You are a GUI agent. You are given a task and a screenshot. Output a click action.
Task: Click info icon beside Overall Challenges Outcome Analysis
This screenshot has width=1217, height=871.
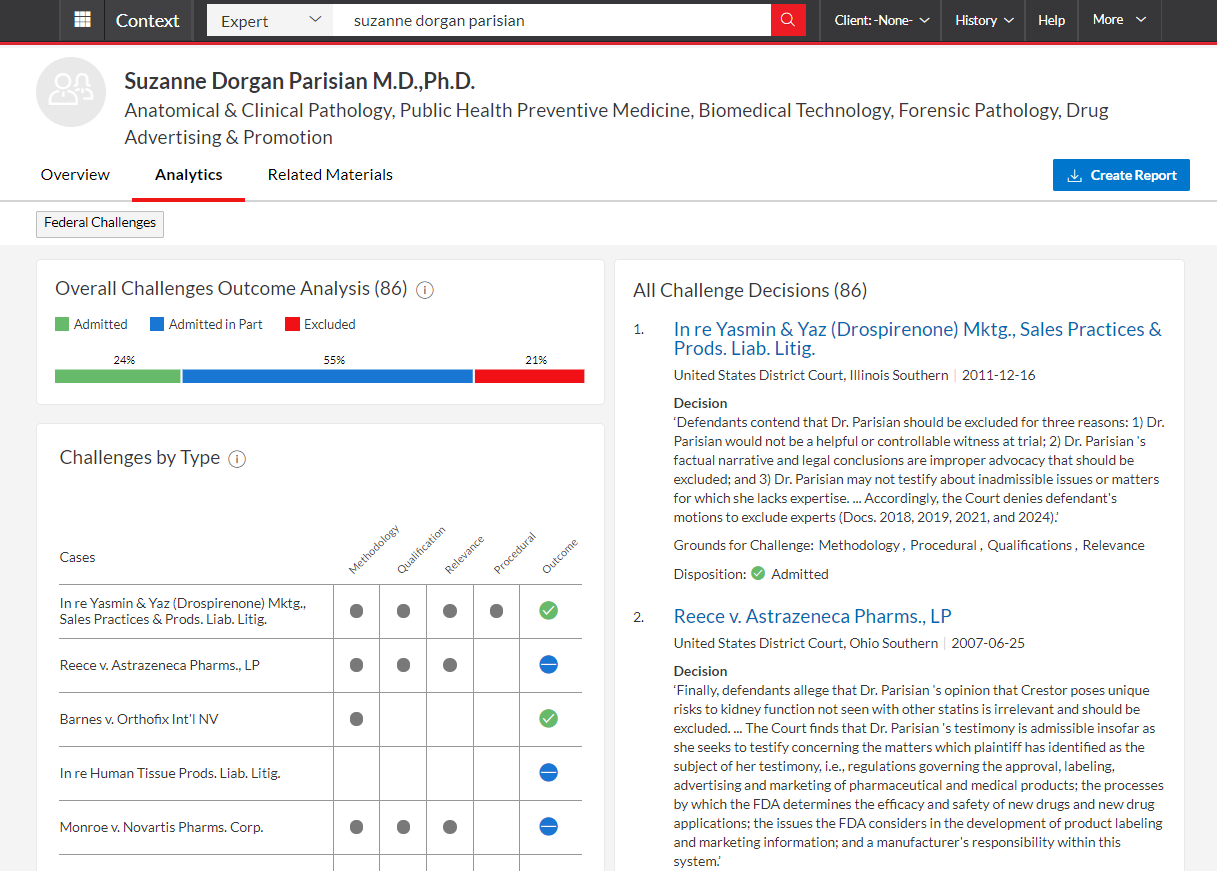[425, 290]
